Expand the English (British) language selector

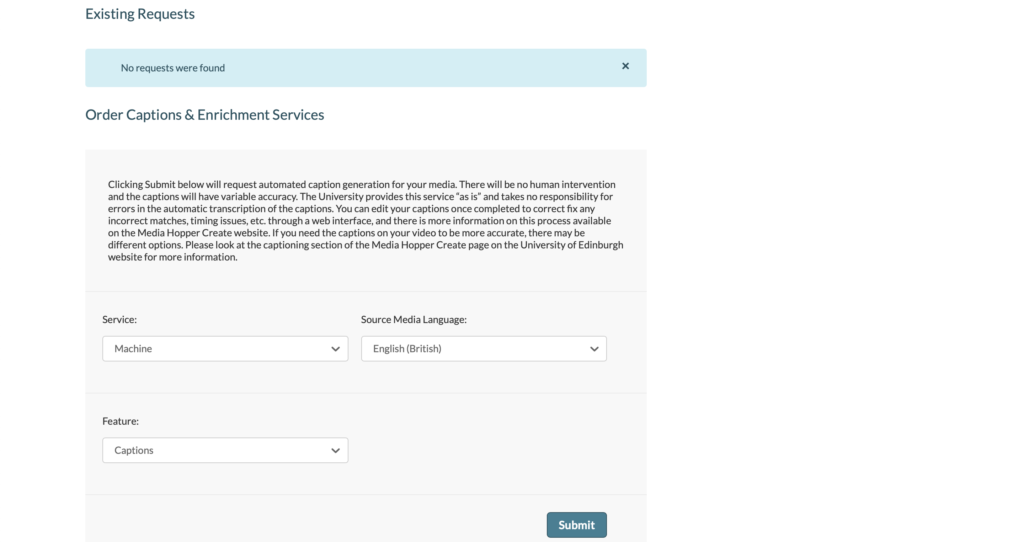tap(483, 349)
